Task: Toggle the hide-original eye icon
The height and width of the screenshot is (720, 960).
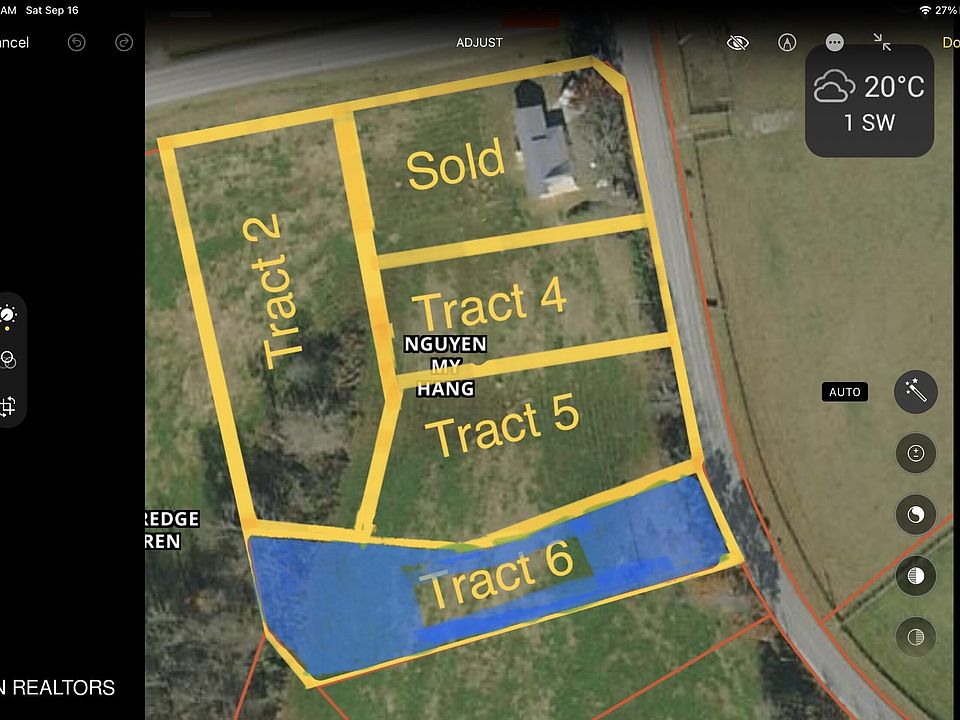Action: pos(737,42)
